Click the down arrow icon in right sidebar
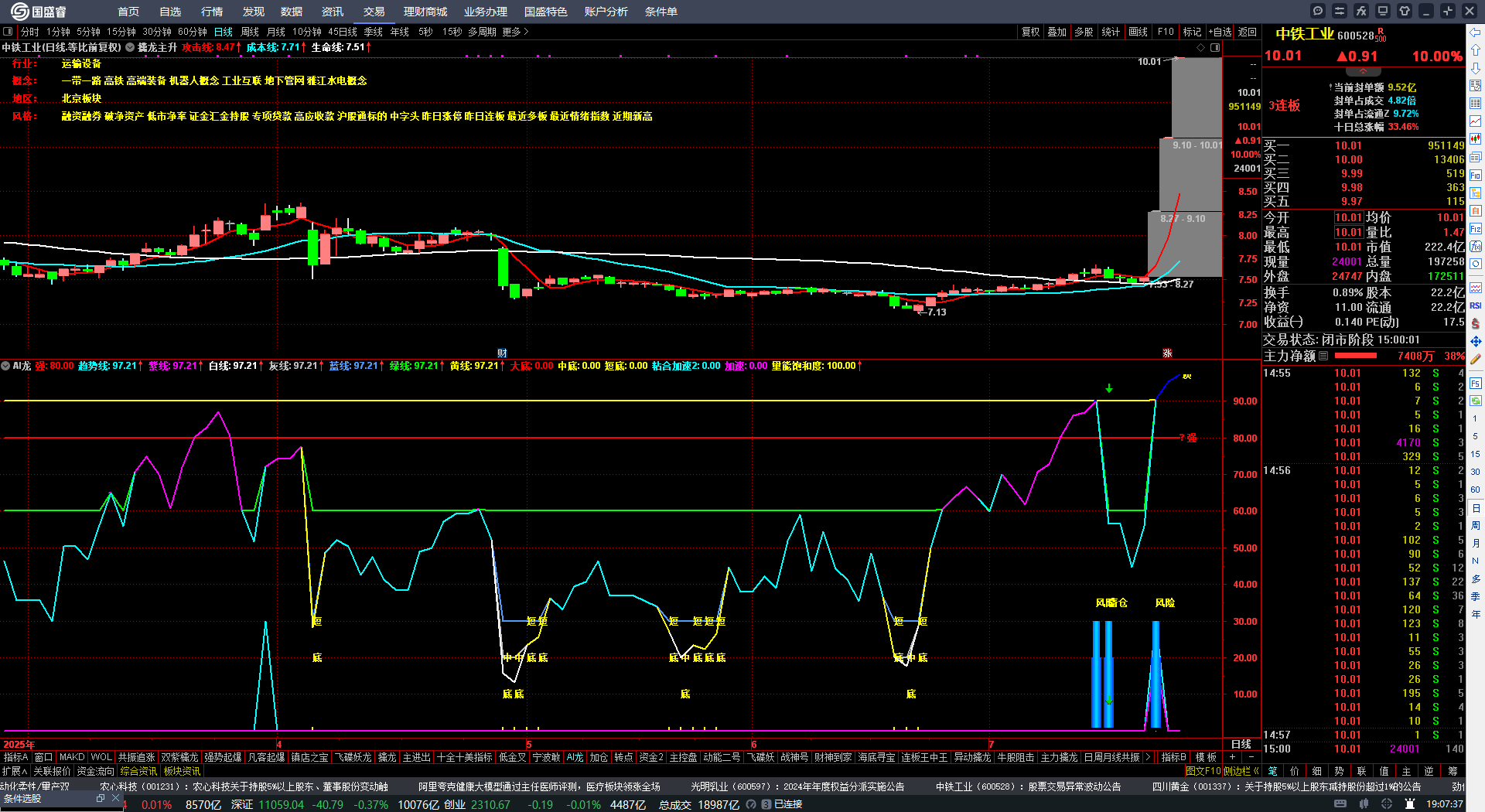The width and height of the screenshot is (1485, 812). click(1476, 68)
